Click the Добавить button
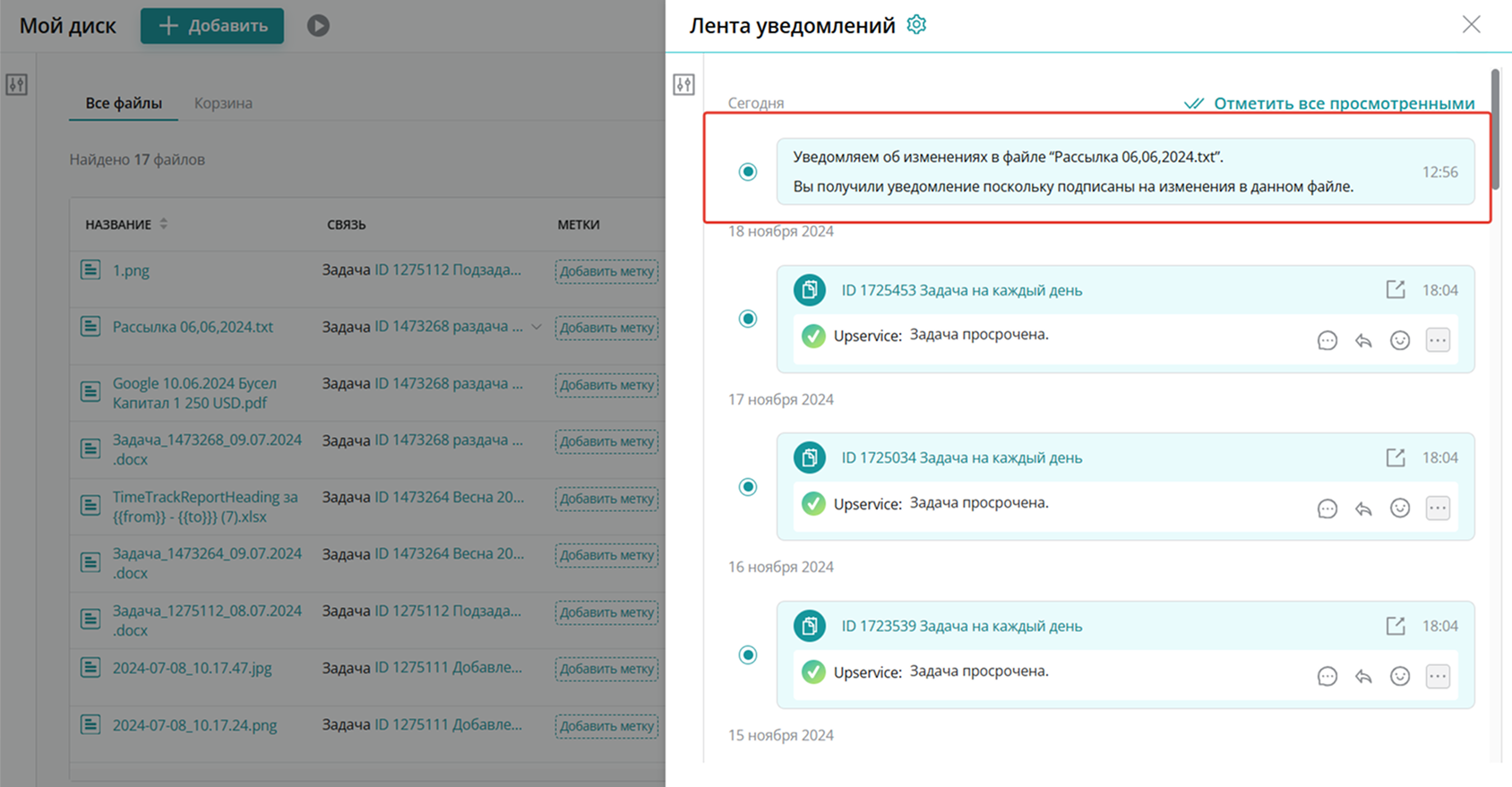 pyautogui.click(x=212, y=26)
